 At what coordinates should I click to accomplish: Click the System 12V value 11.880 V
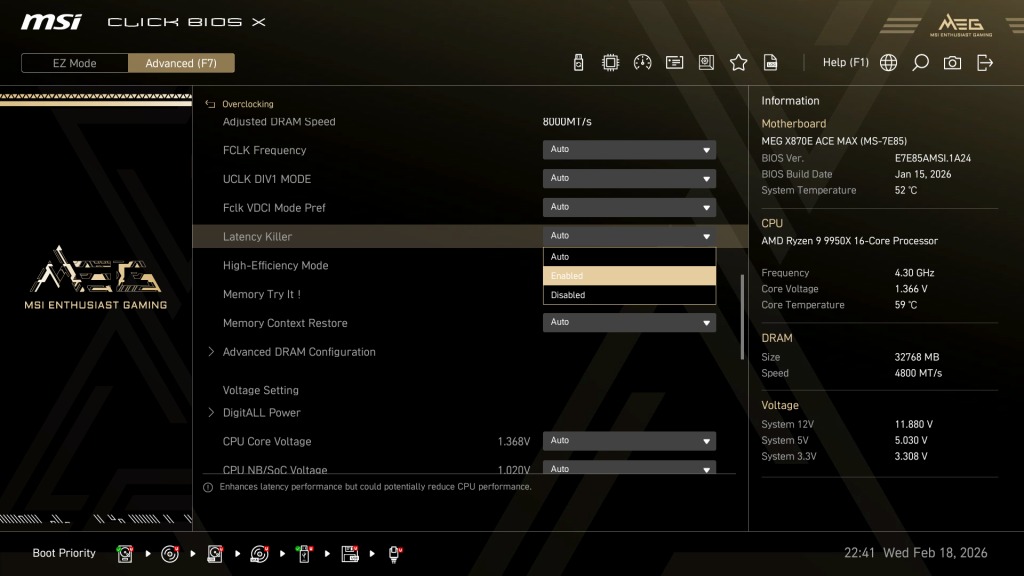[x=914, y=424]
